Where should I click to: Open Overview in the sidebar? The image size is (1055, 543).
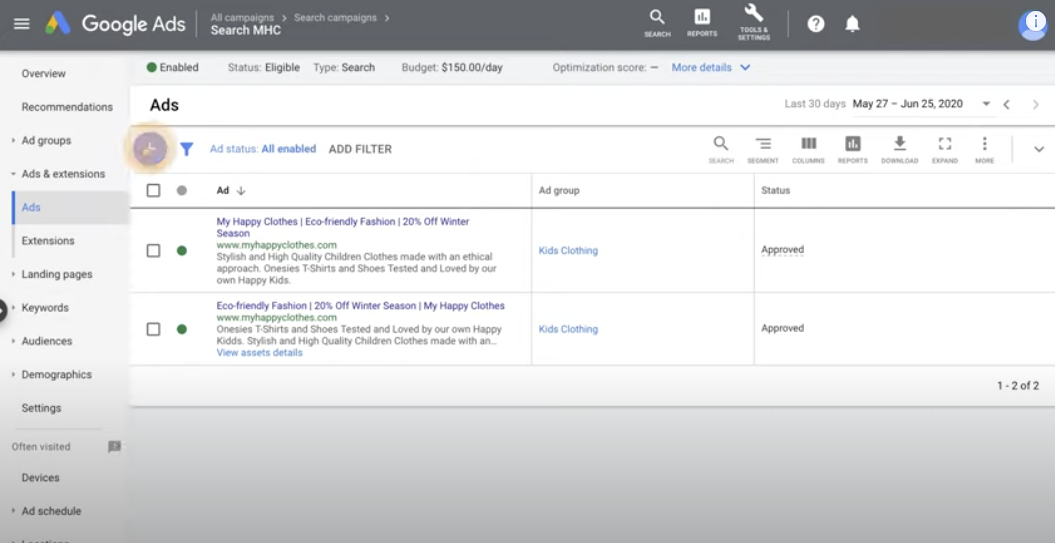[x=44, y=73]
